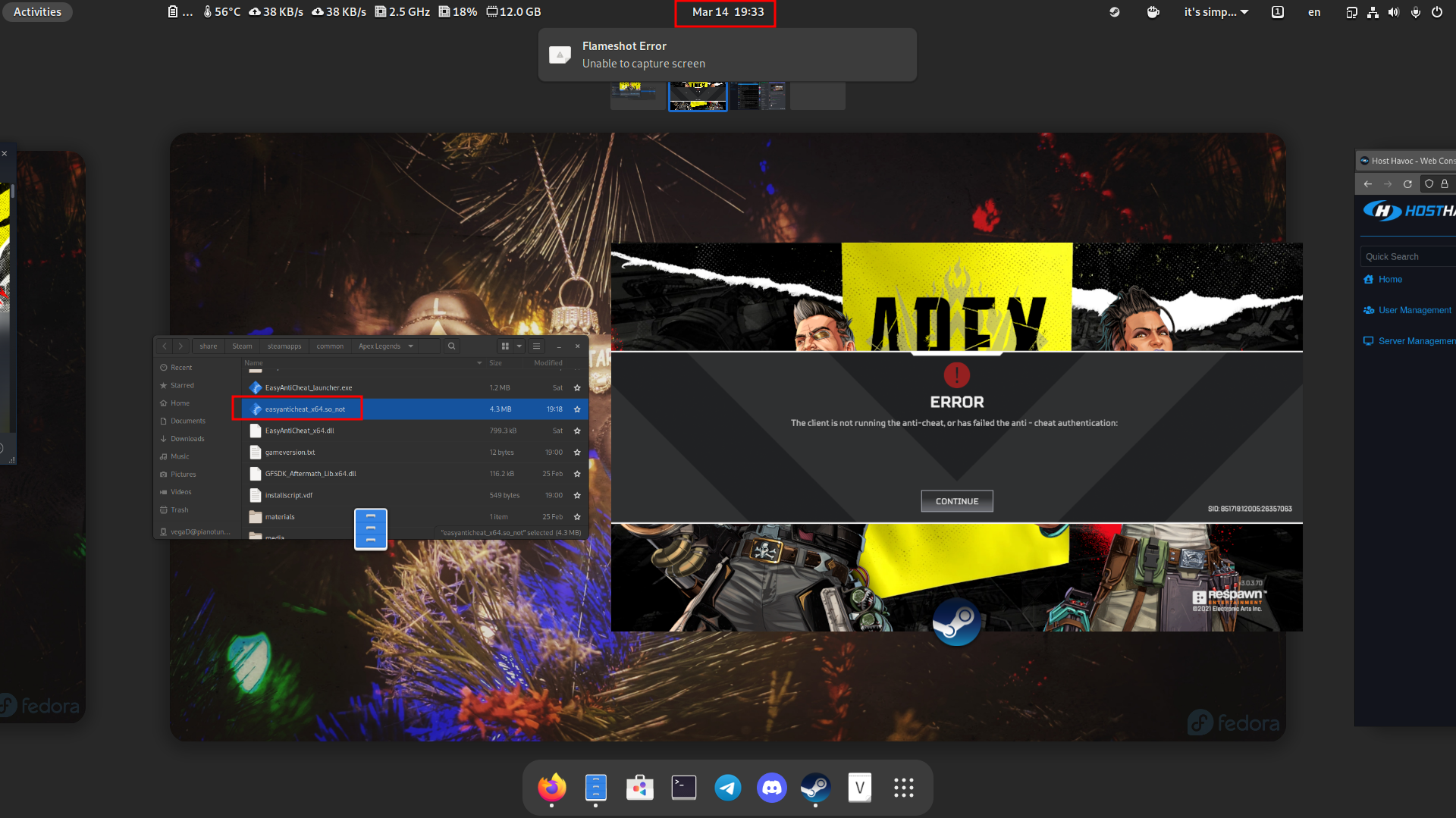Go to the common path segment

click(x=330, y=346)
